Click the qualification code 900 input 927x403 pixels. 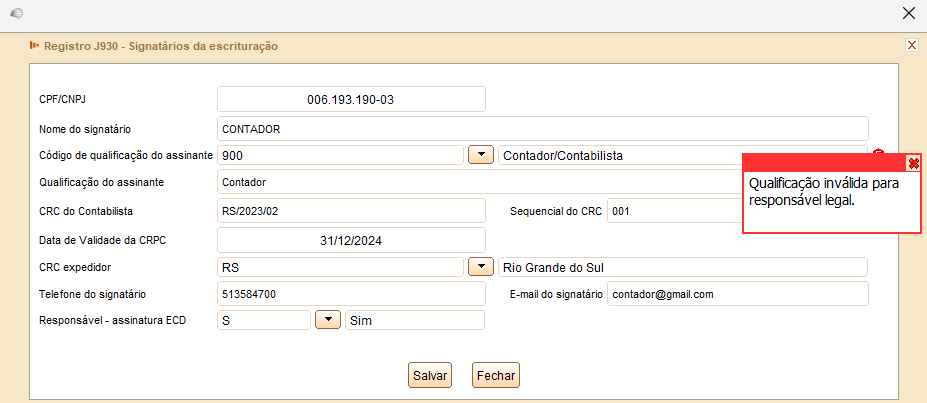coord(340,155)
